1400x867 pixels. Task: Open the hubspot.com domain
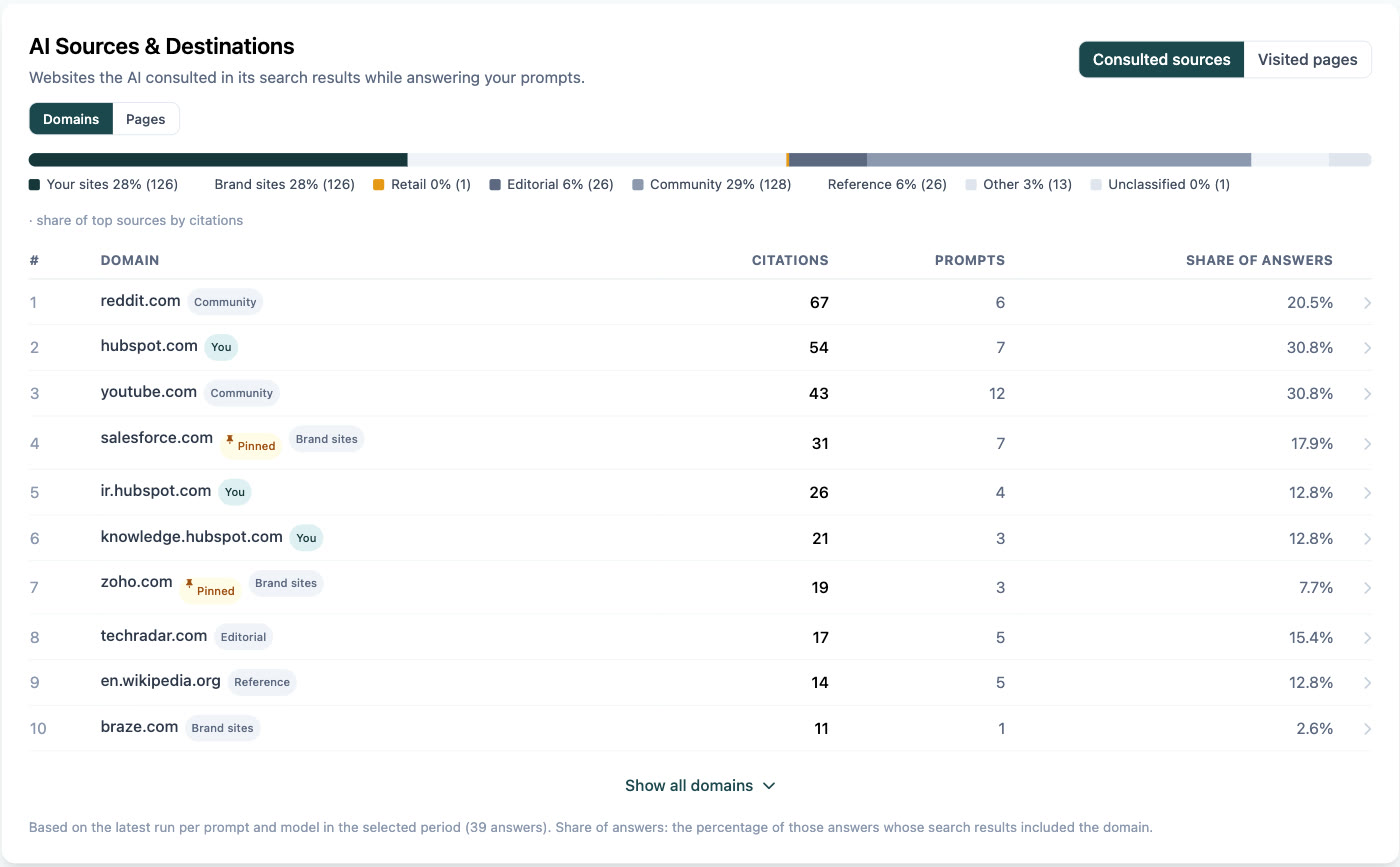(x=149, y=346)
